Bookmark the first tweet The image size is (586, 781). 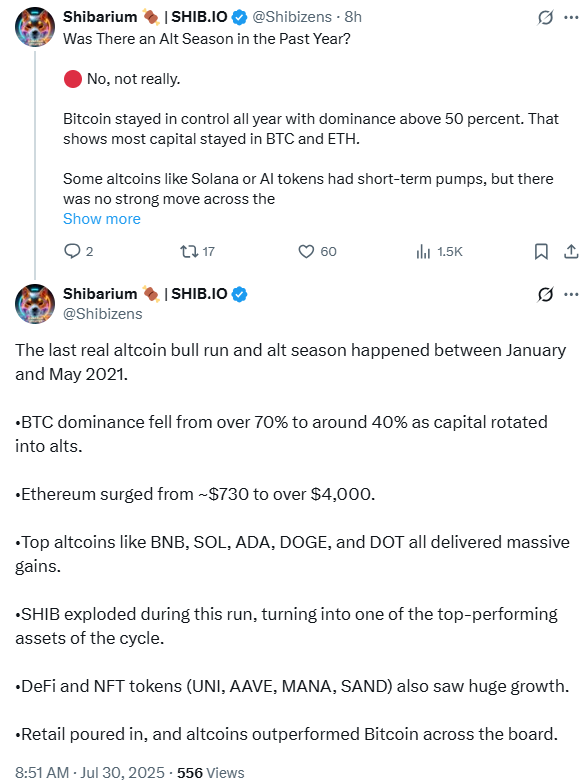[541, 252]
